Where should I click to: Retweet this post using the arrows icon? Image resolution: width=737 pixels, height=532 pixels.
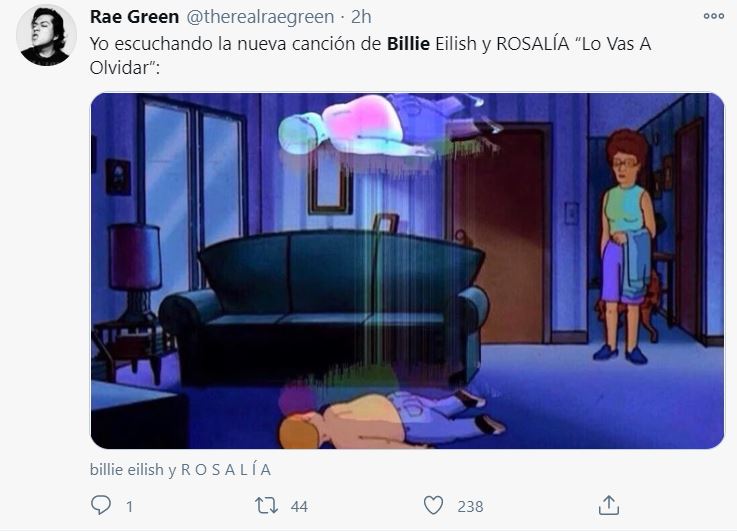coord(266,506)
